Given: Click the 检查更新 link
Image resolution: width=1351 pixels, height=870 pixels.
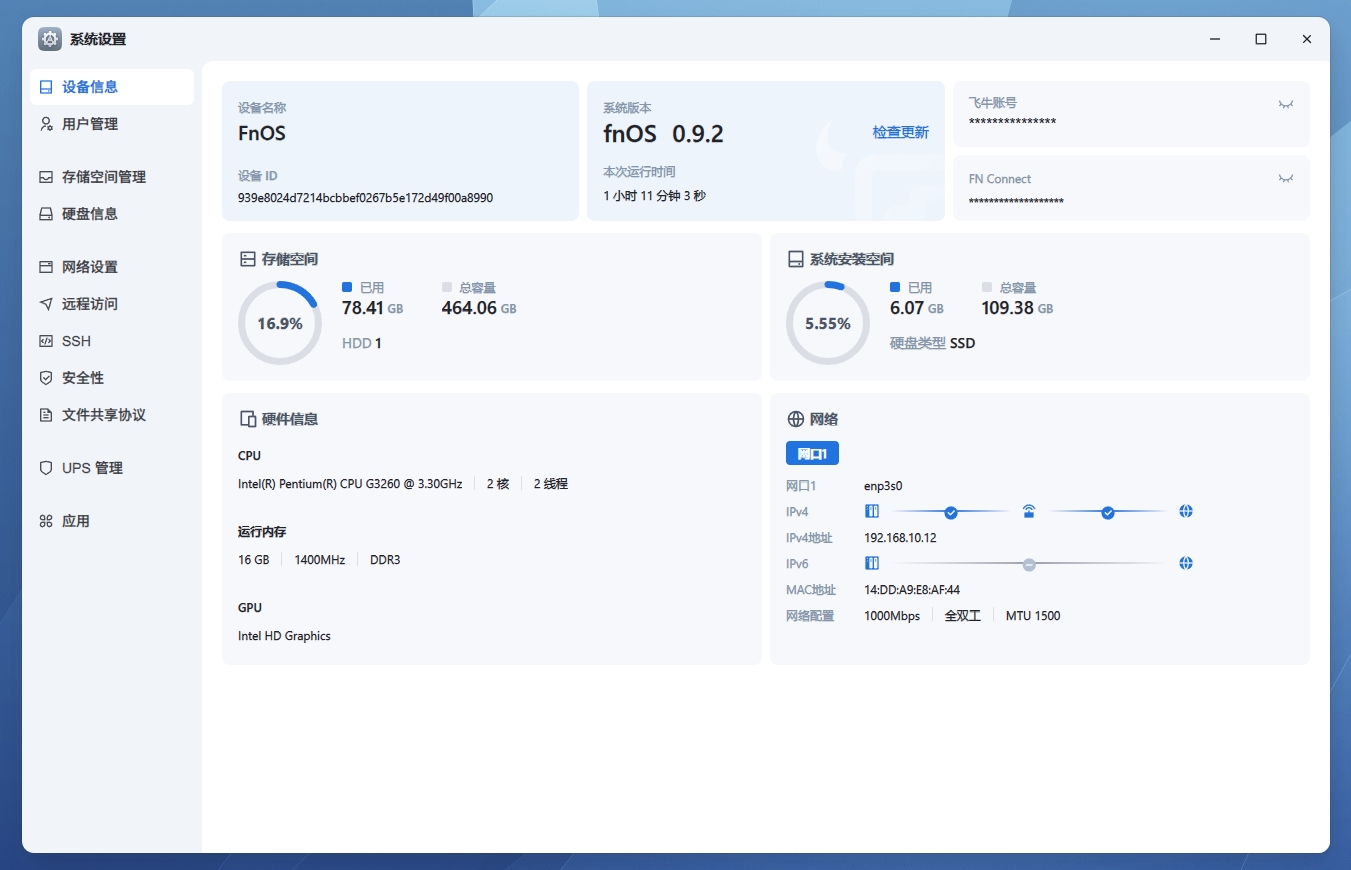Looking at the screenshot, I should tap(900, 132).
